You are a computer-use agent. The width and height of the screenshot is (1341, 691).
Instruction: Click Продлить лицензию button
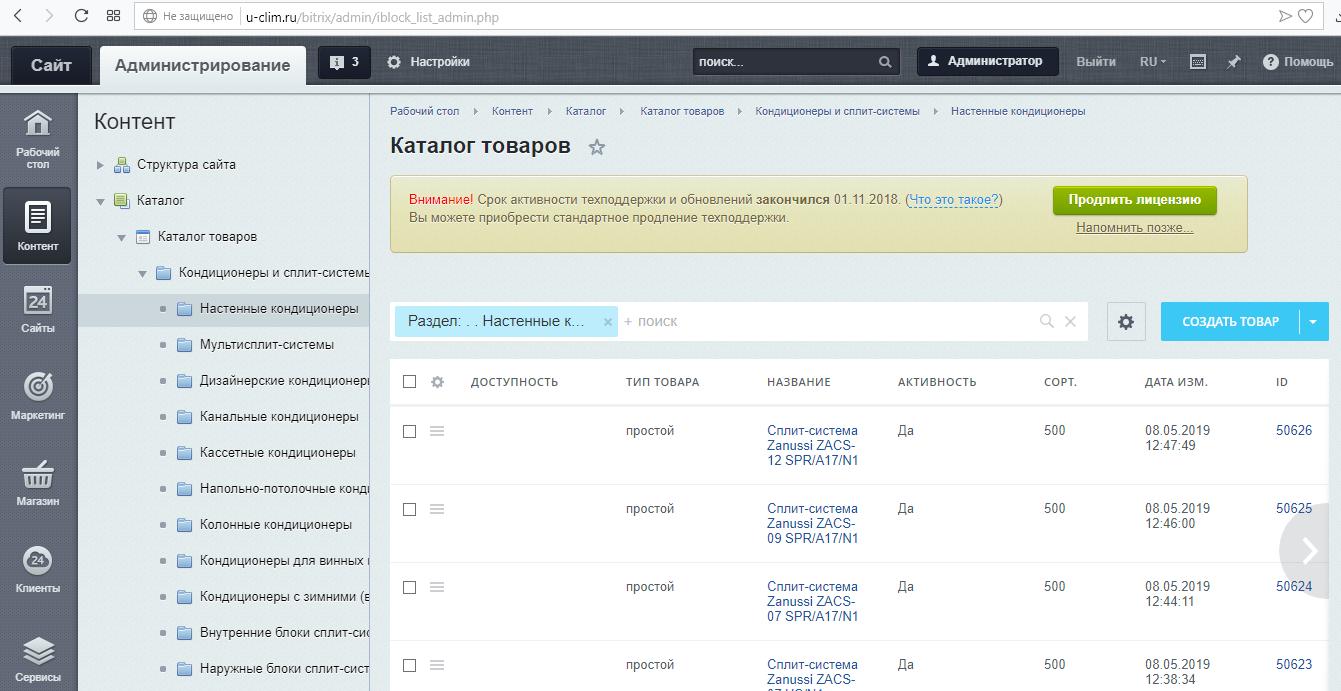pos(1135,200)
